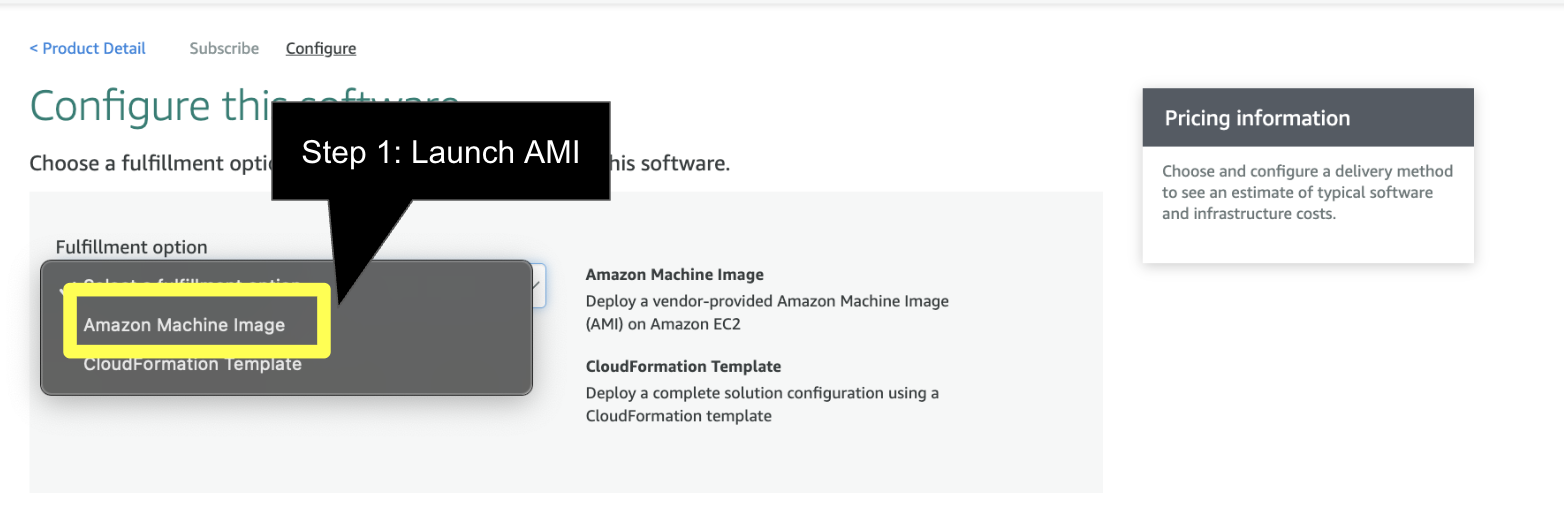Click the bold Amazon Machine Image description heading
Screen dimensions: 1564x520
pyautogui.click(x=674, y=274)
